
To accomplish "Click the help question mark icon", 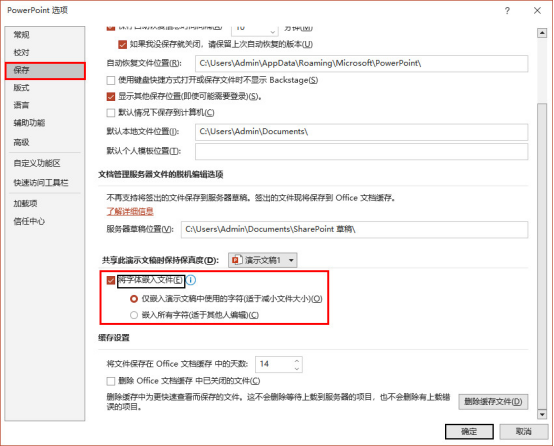I will tap(507, 11).
